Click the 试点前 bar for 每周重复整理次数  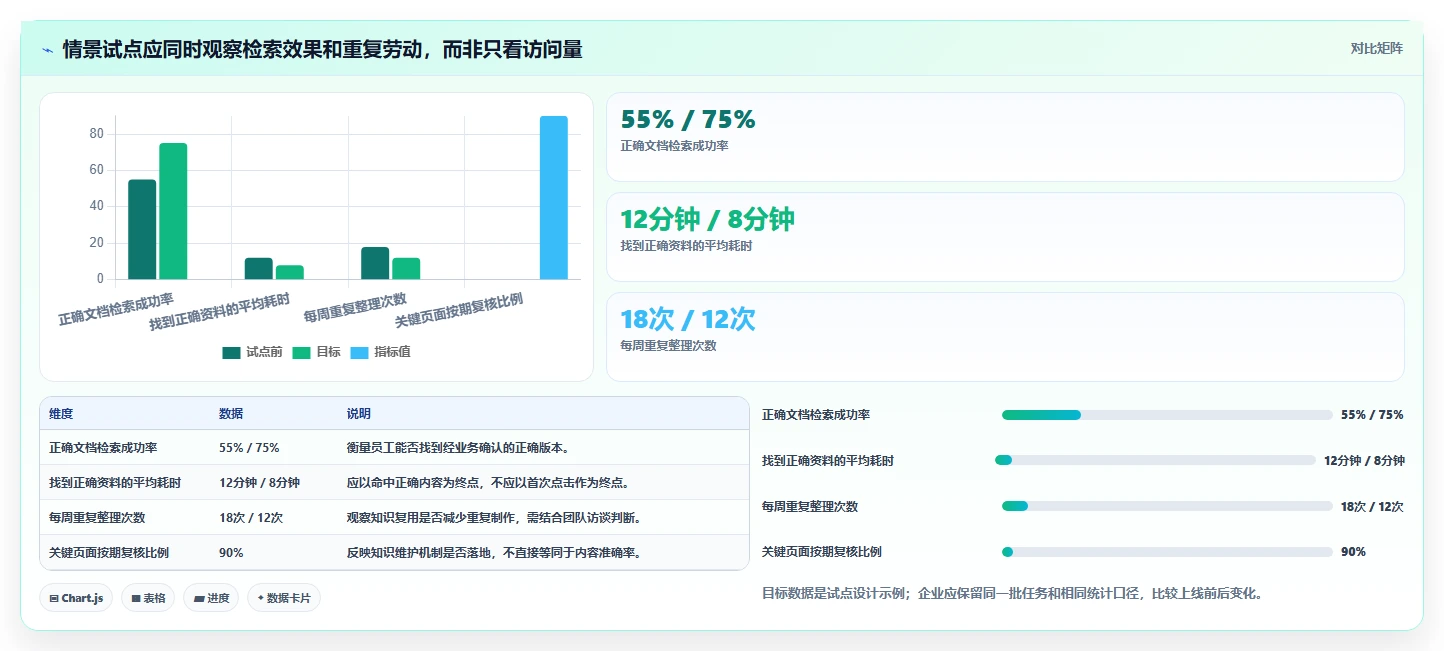375,263
